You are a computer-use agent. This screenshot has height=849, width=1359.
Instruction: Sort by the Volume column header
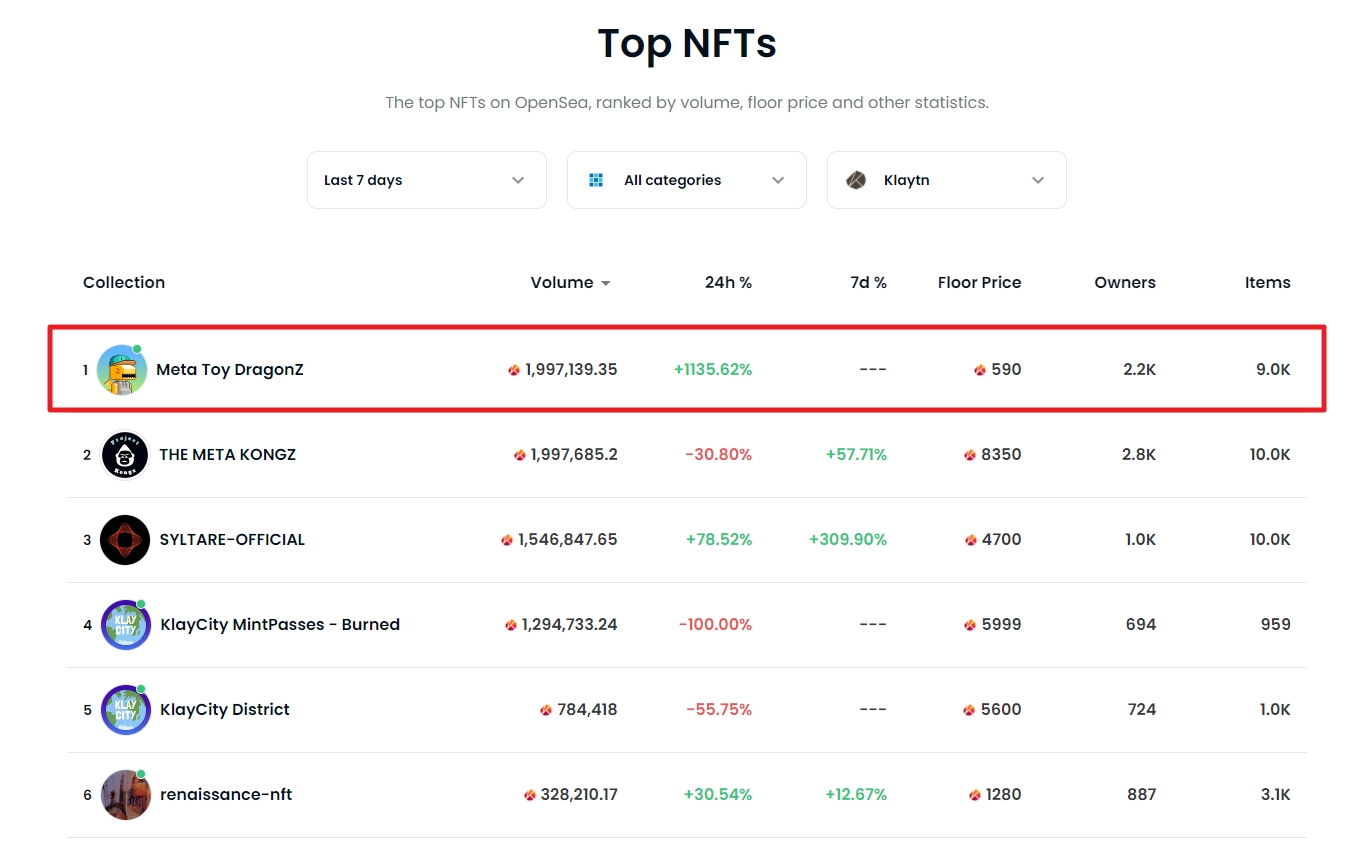pyautogui.click(x=561, y=282)
